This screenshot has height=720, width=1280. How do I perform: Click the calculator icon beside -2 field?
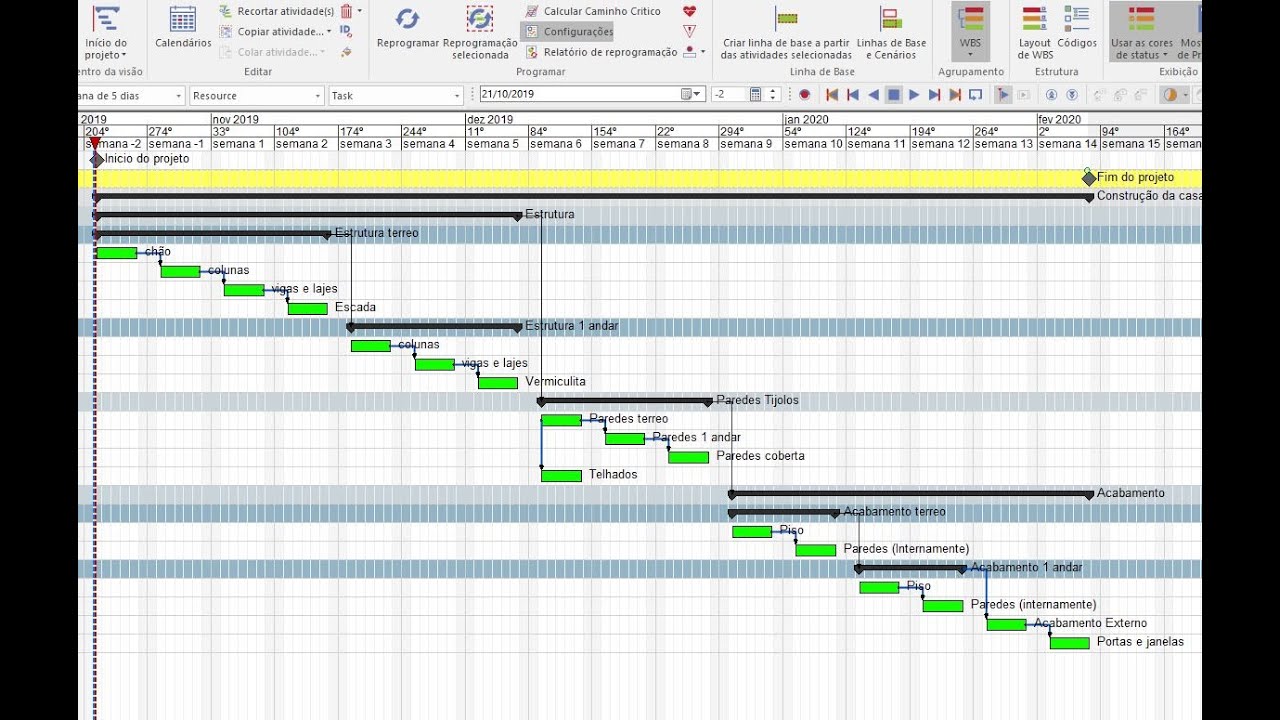click(x=755, y=95)
